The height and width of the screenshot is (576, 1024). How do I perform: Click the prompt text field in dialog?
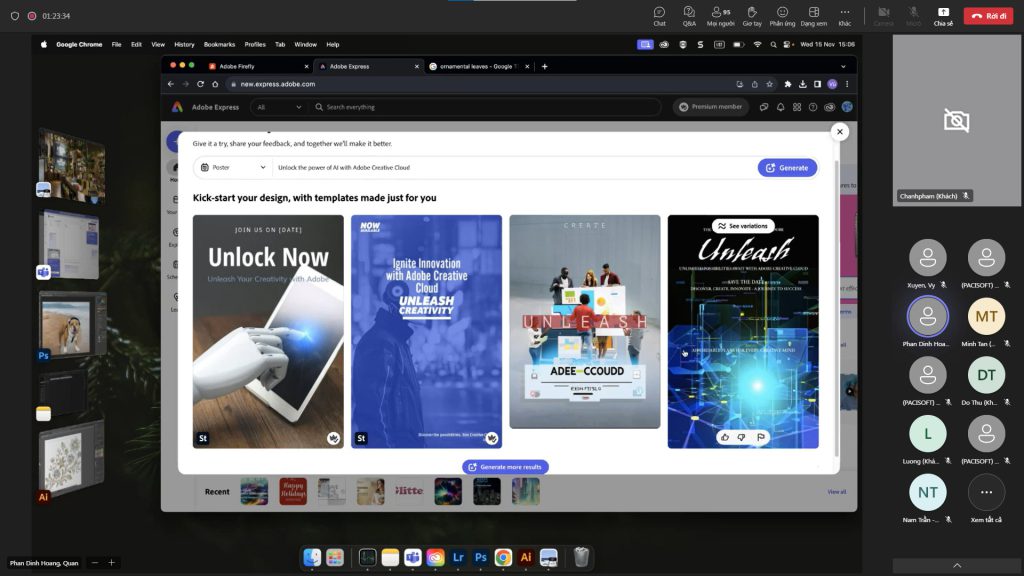pyautogui.click(x=513, y=168)
